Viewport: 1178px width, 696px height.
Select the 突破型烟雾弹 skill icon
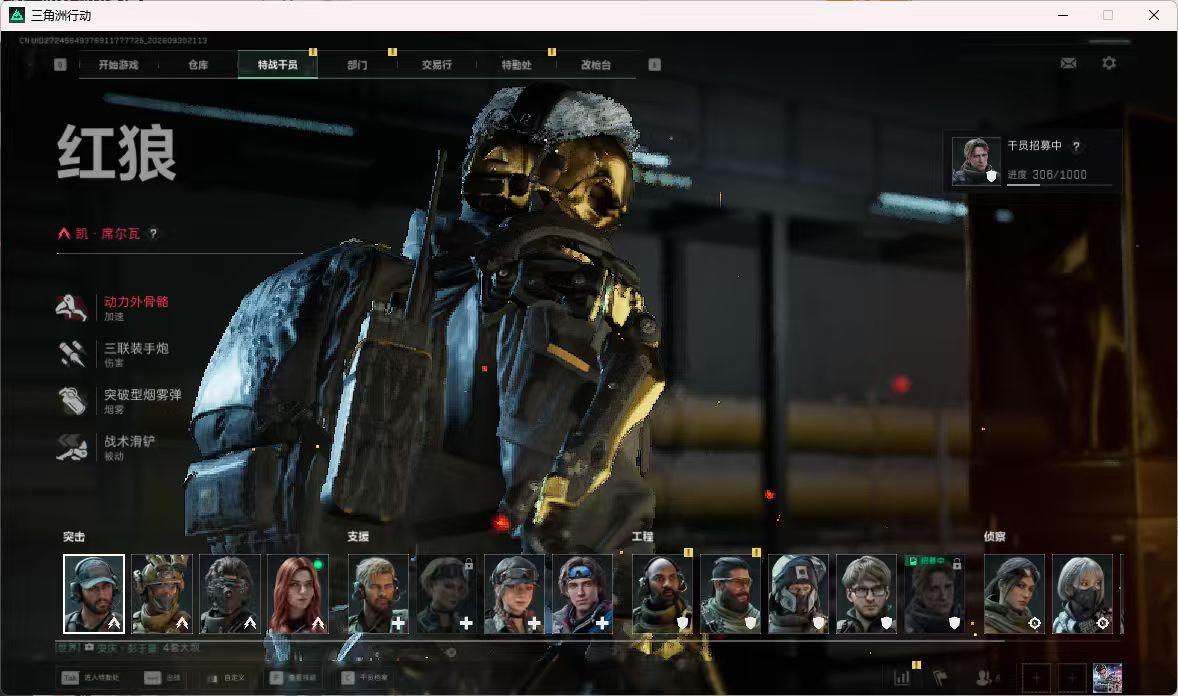click(x=72, y=401)
